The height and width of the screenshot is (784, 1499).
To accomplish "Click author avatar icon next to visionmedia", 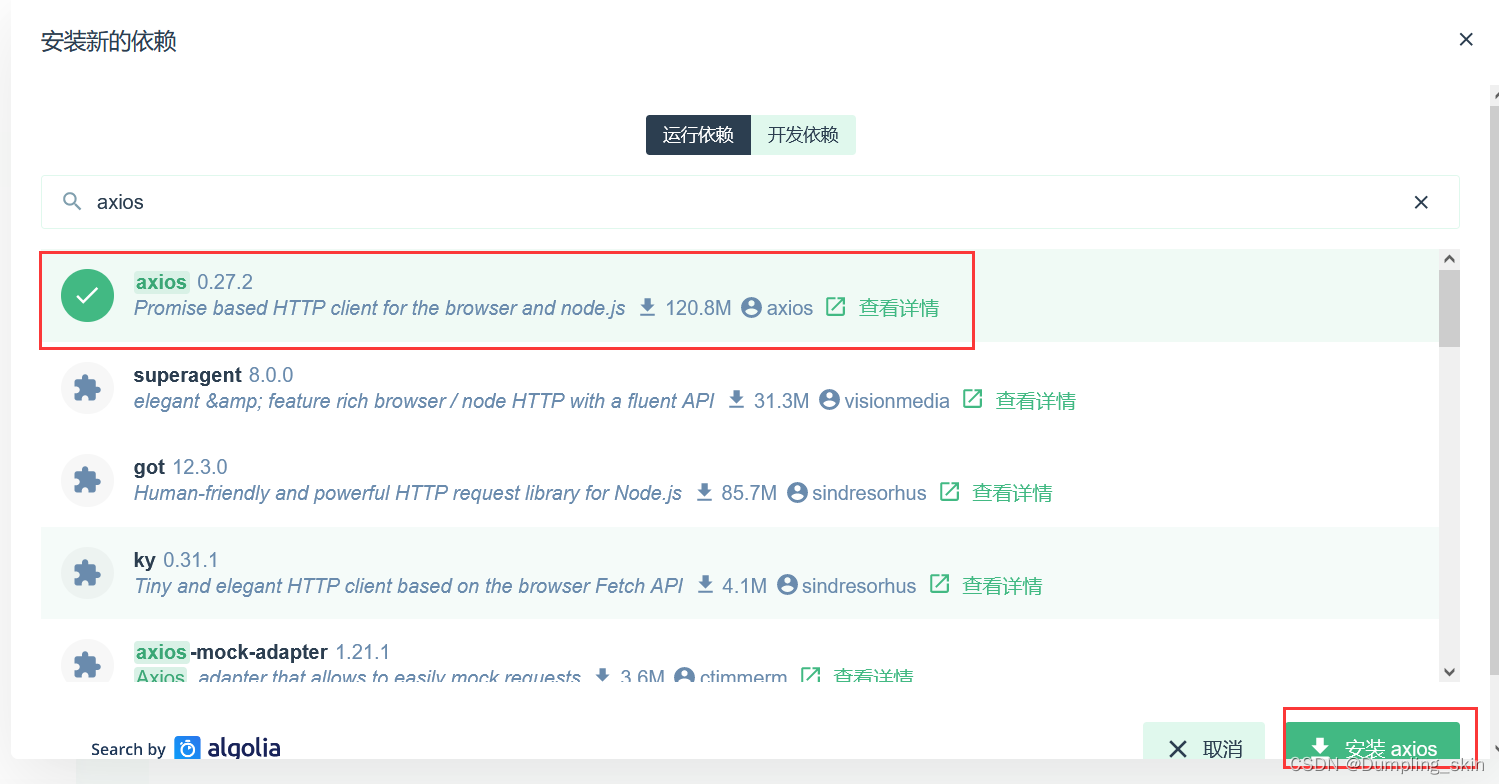I will tap(829, 400).
